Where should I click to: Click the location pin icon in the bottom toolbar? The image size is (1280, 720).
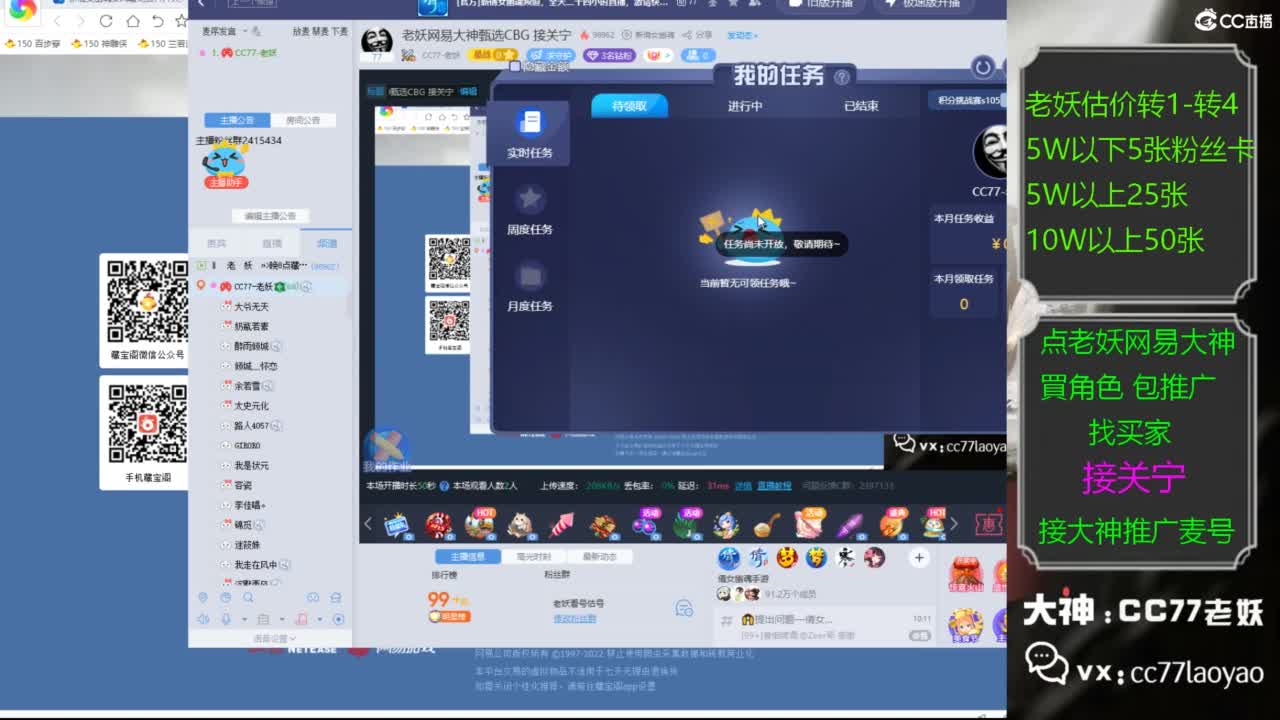(203, 598)
